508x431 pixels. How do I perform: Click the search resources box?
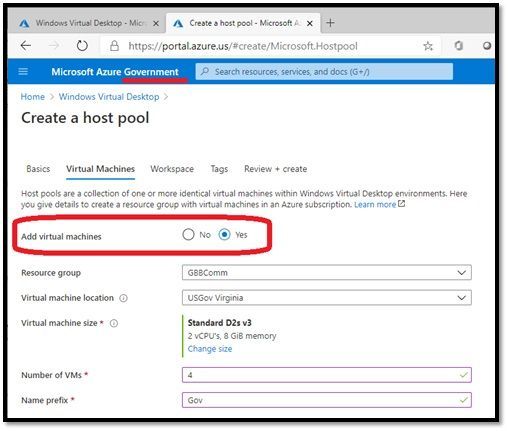(x=324, y=71)
